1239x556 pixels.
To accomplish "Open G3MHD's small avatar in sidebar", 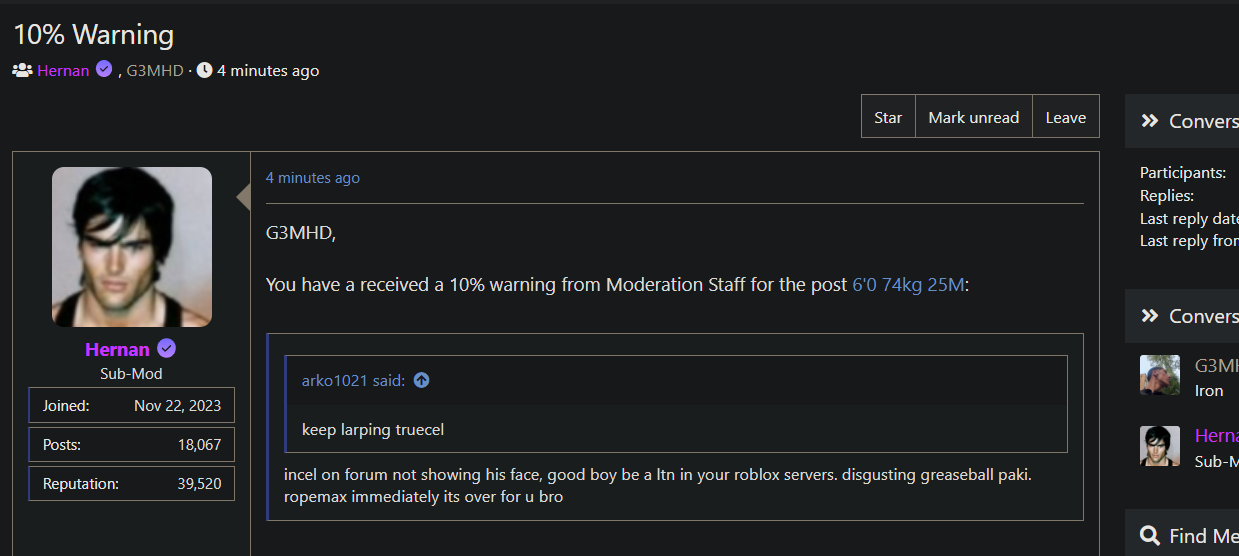I will click(1160, 375).
